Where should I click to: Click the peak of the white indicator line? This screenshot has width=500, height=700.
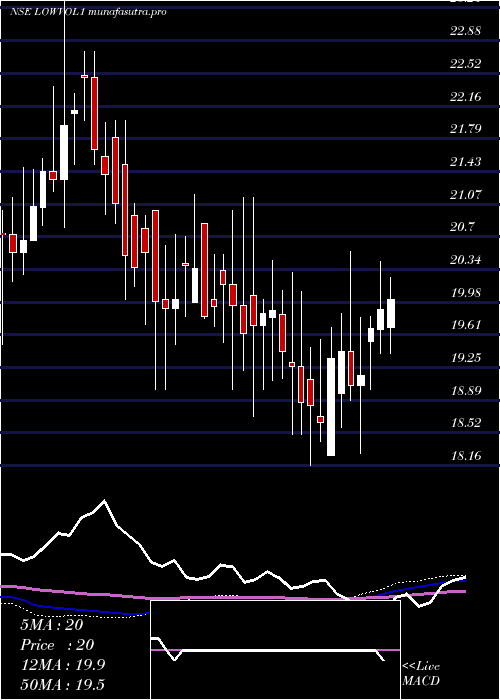coord(104,501)
